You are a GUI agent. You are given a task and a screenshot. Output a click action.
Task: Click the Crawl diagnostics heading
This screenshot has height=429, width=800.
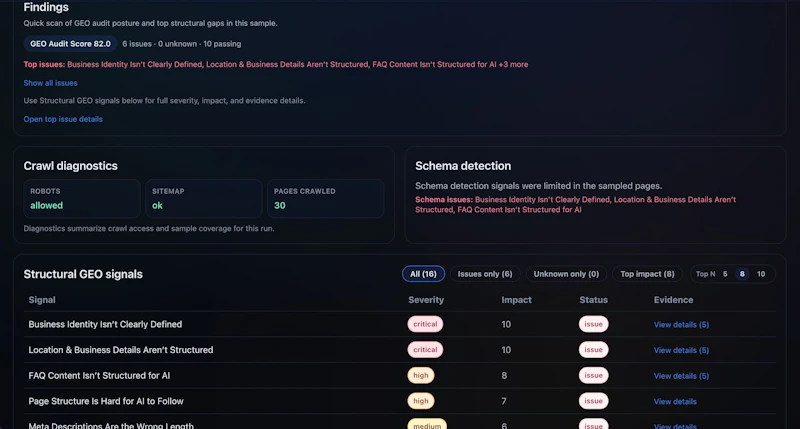point(70,166)
